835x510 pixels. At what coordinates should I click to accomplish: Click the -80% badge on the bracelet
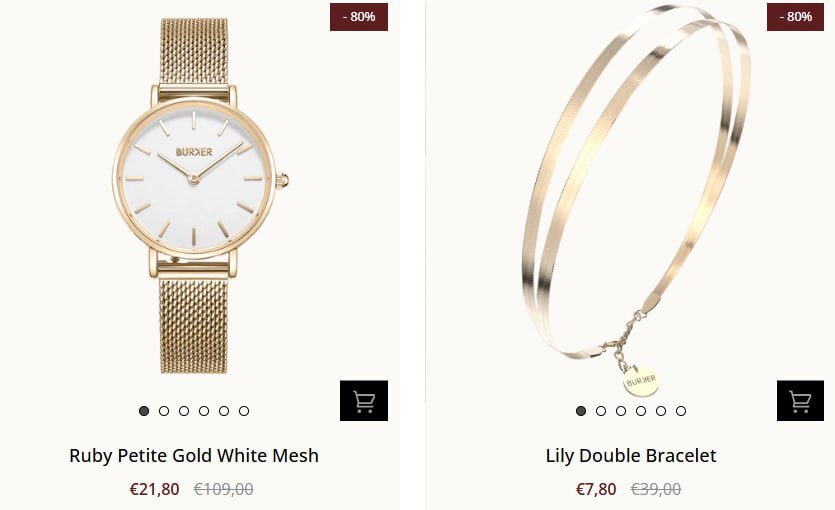[796, 17]
